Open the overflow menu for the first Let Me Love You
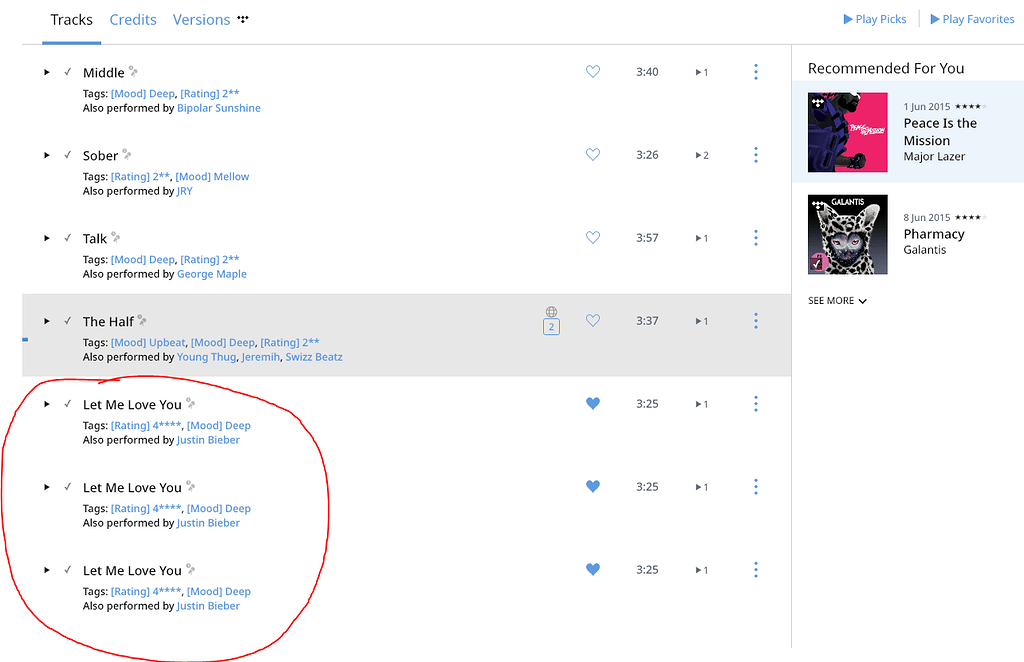 click(x=755, y=403)
